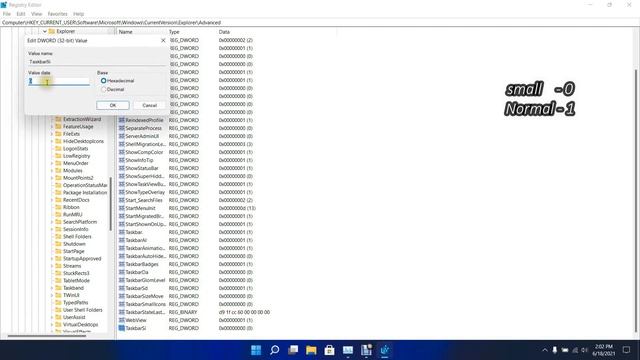The height and width of the screenshot is (360, 640).
Task: Select the User Shell Folders key
Action: [82, 310]
